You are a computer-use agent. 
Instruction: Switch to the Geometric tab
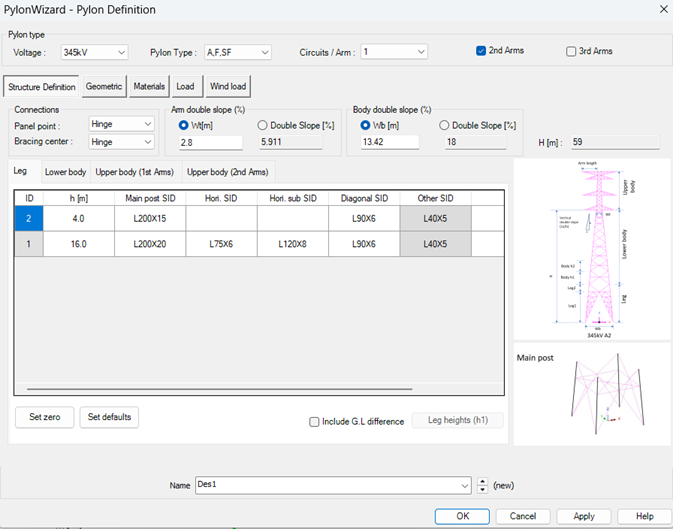click(x=104, y=87)
